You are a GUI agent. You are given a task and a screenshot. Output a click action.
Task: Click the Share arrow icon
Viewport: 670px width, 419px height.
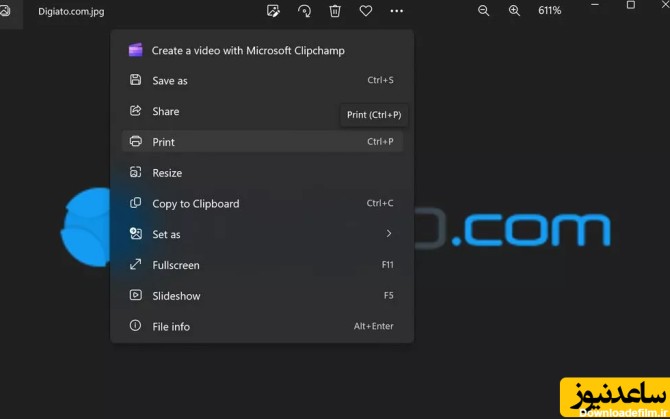[135, 111]
